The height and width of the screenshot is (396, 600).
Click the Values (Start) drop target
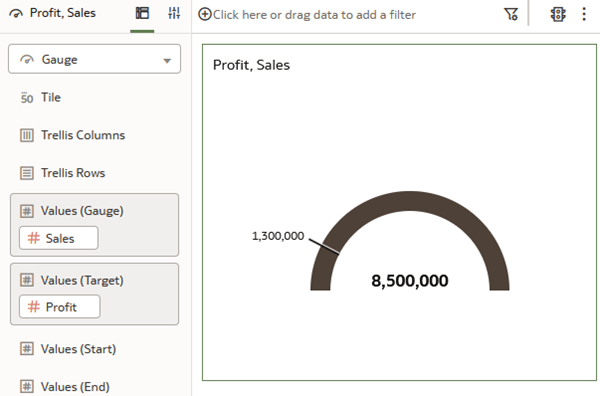tap(78, 349)
